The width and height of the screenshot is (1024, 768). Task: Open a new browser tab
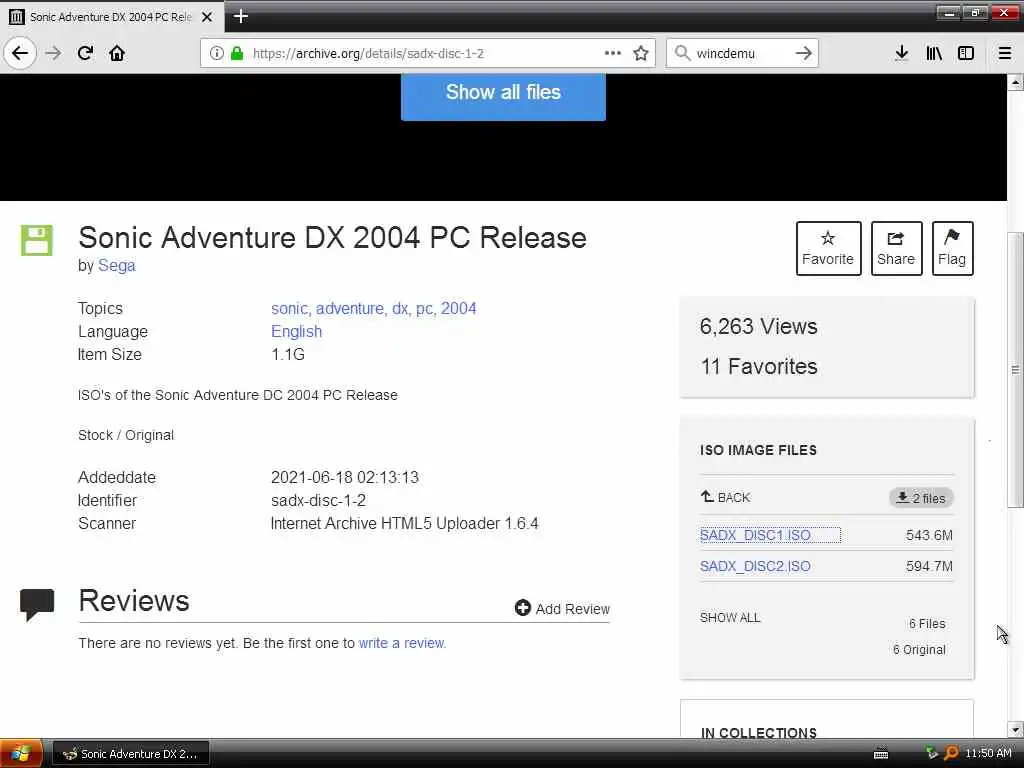pos(241,16)
